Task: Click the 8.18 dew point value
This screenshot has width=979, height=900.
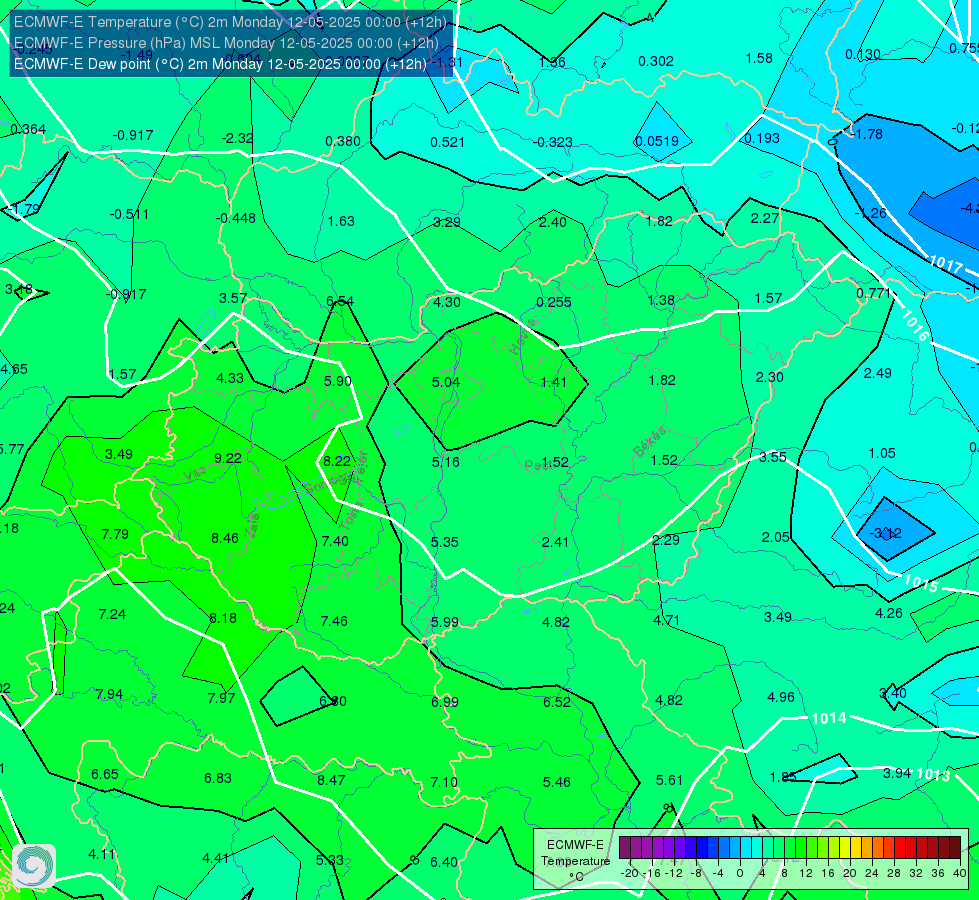Action: [223, 618]
